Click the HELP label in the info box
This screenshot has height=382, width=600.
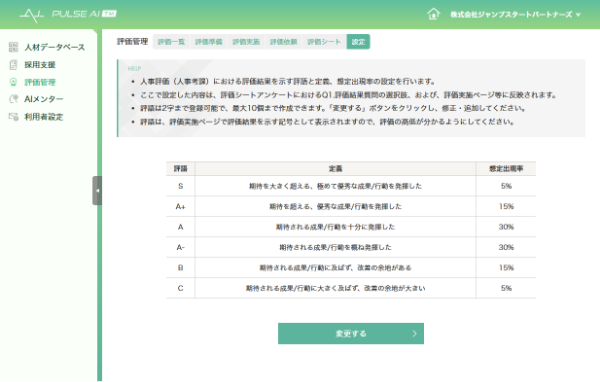point(134,69)
